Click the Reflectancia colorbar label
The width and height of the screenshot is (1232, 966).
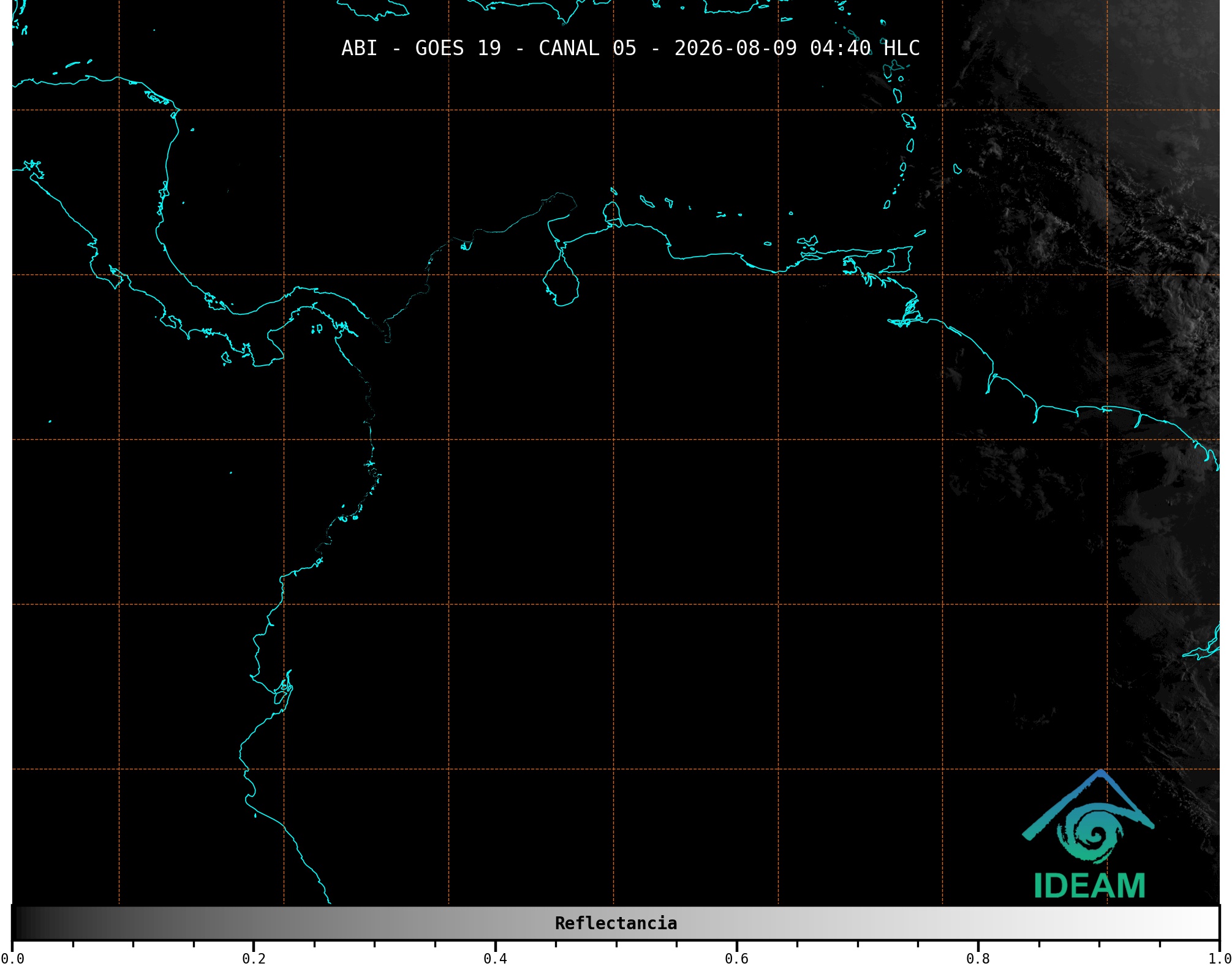(x=616, y=923)
